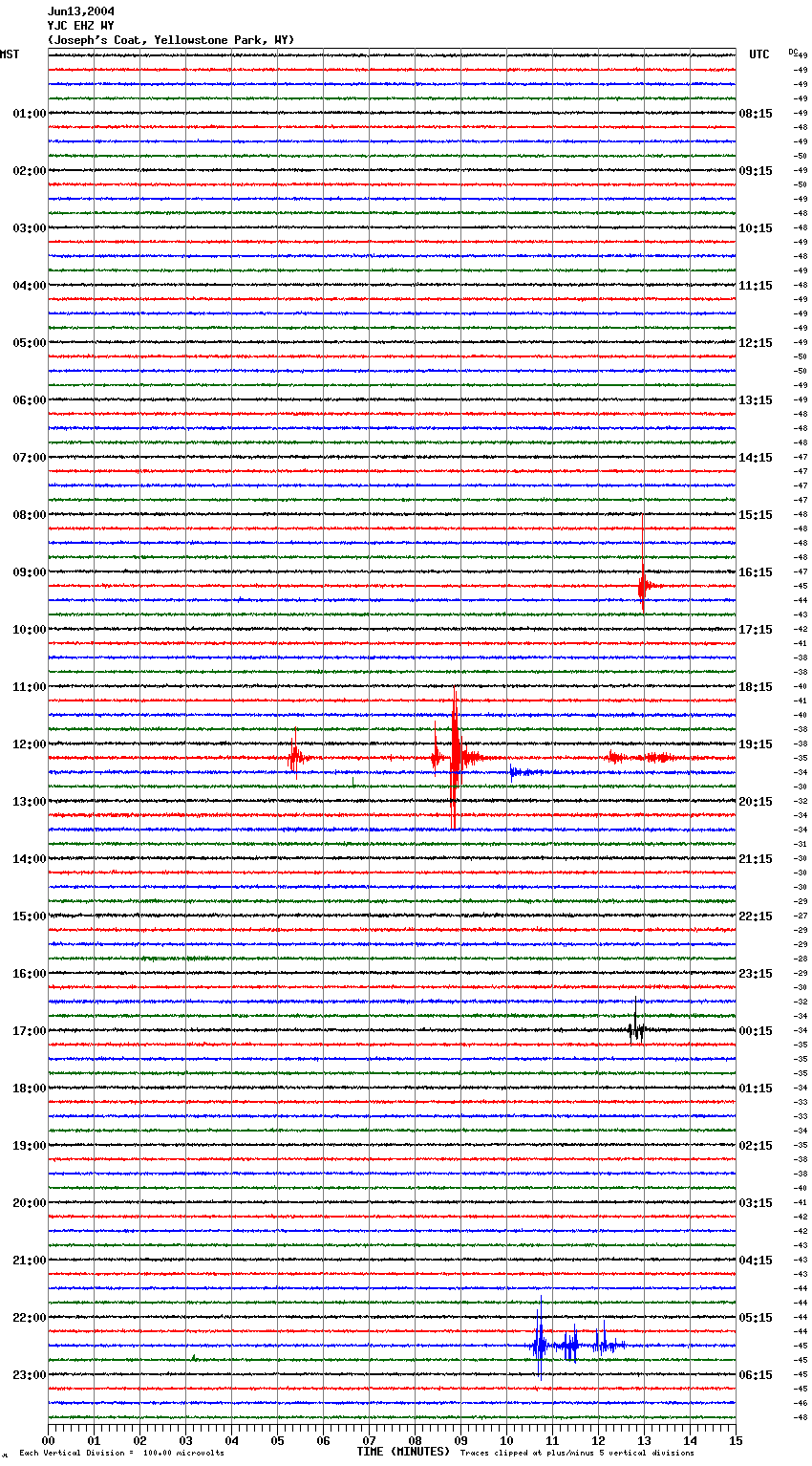Click the Joseph's Coat, Yellowstone Park location title

pos(171,40)
